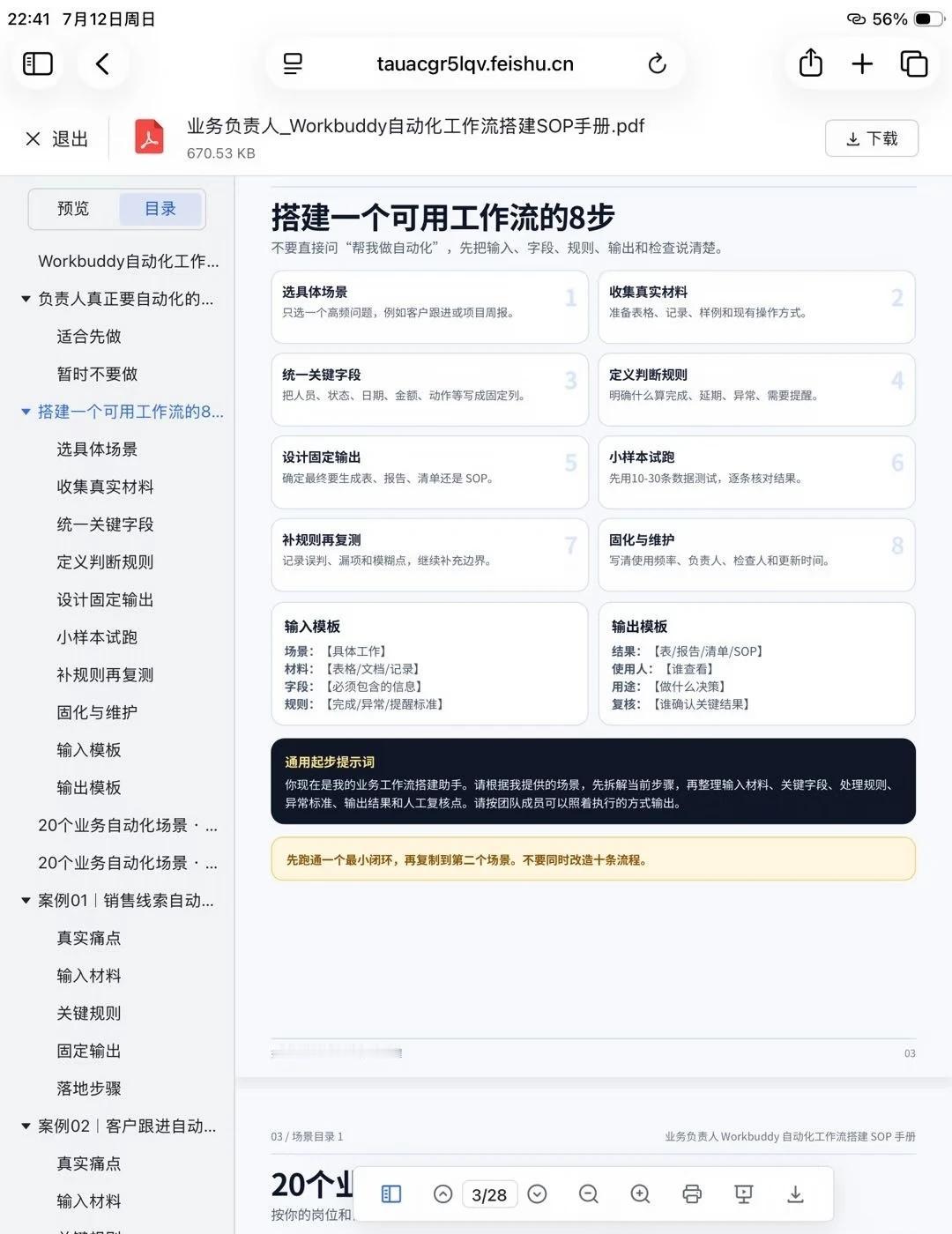Open a new browser tab
Image resolution: width=952 pixels, height=1234 pixels.
pyautogui.click(x=862, y=63)
